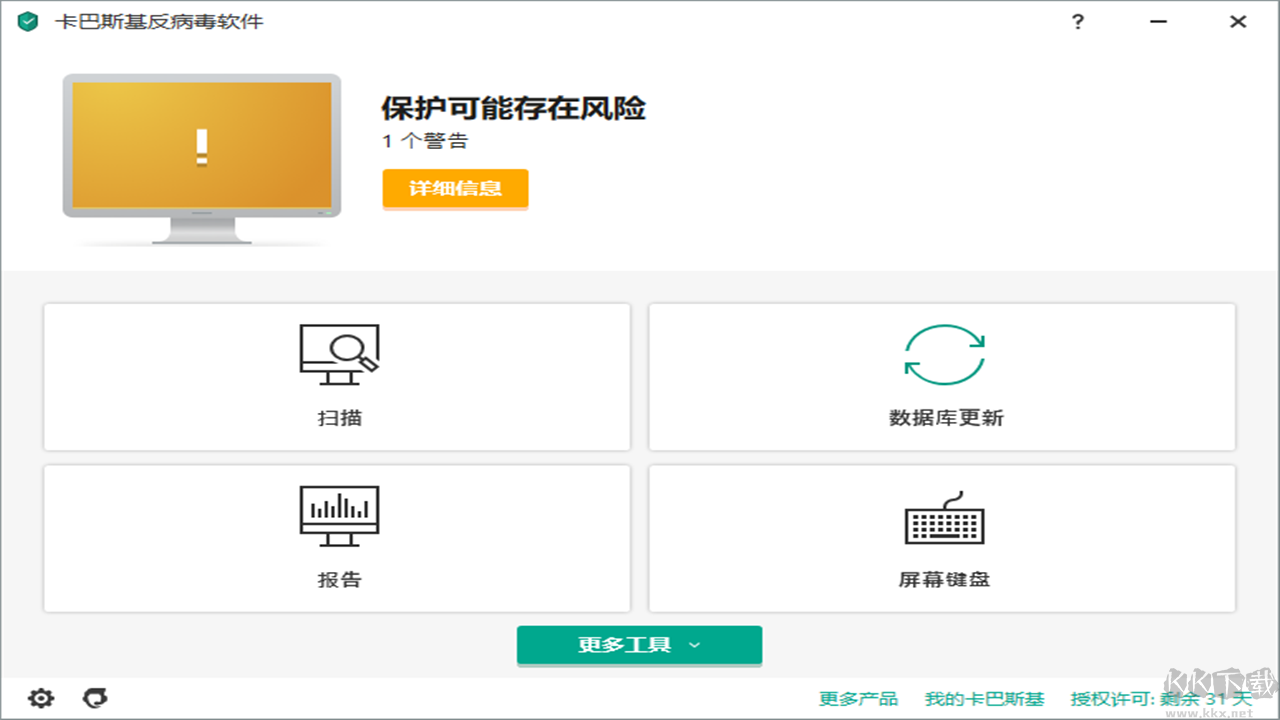Screen dimensions: 1280x720
Task: Click the 报告 chart monitor icon
Action: pyautogui.click(x=339, y=515)
